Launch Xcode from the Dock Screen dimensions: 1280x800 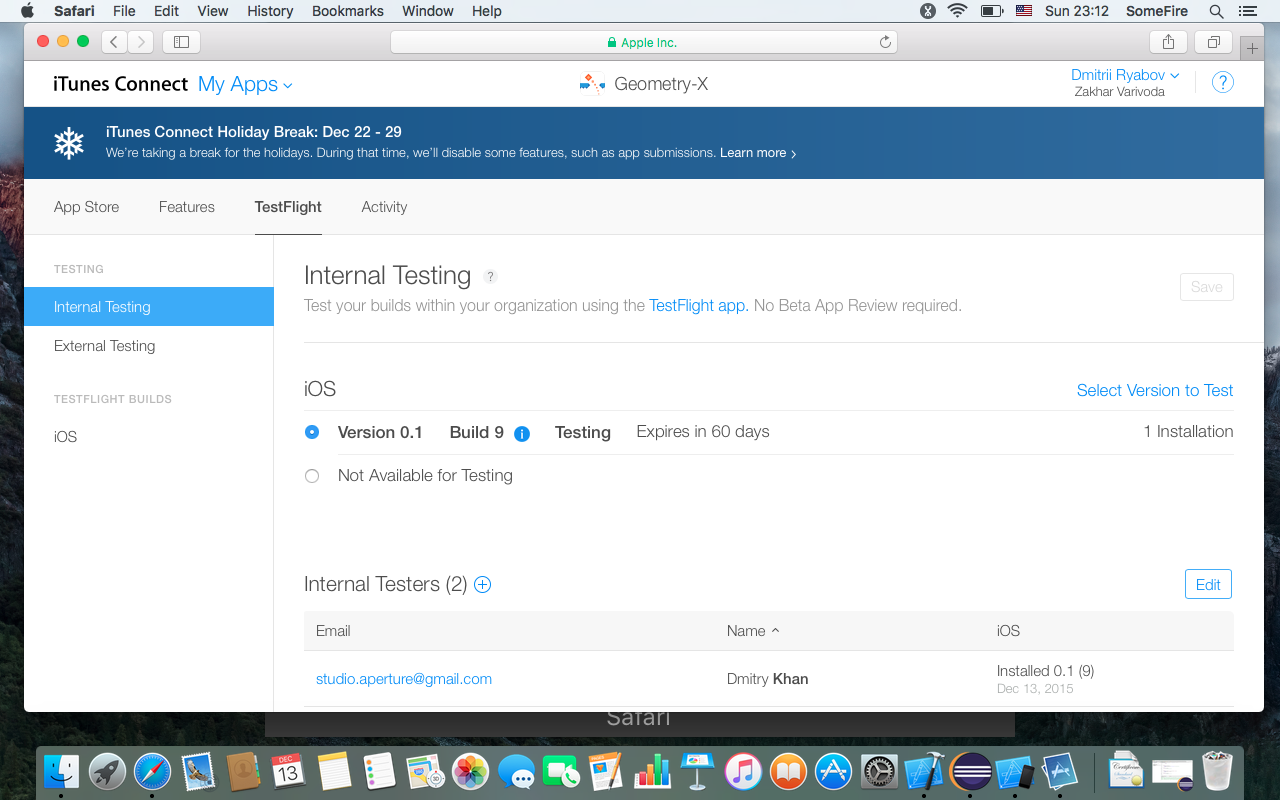[924, 771]
